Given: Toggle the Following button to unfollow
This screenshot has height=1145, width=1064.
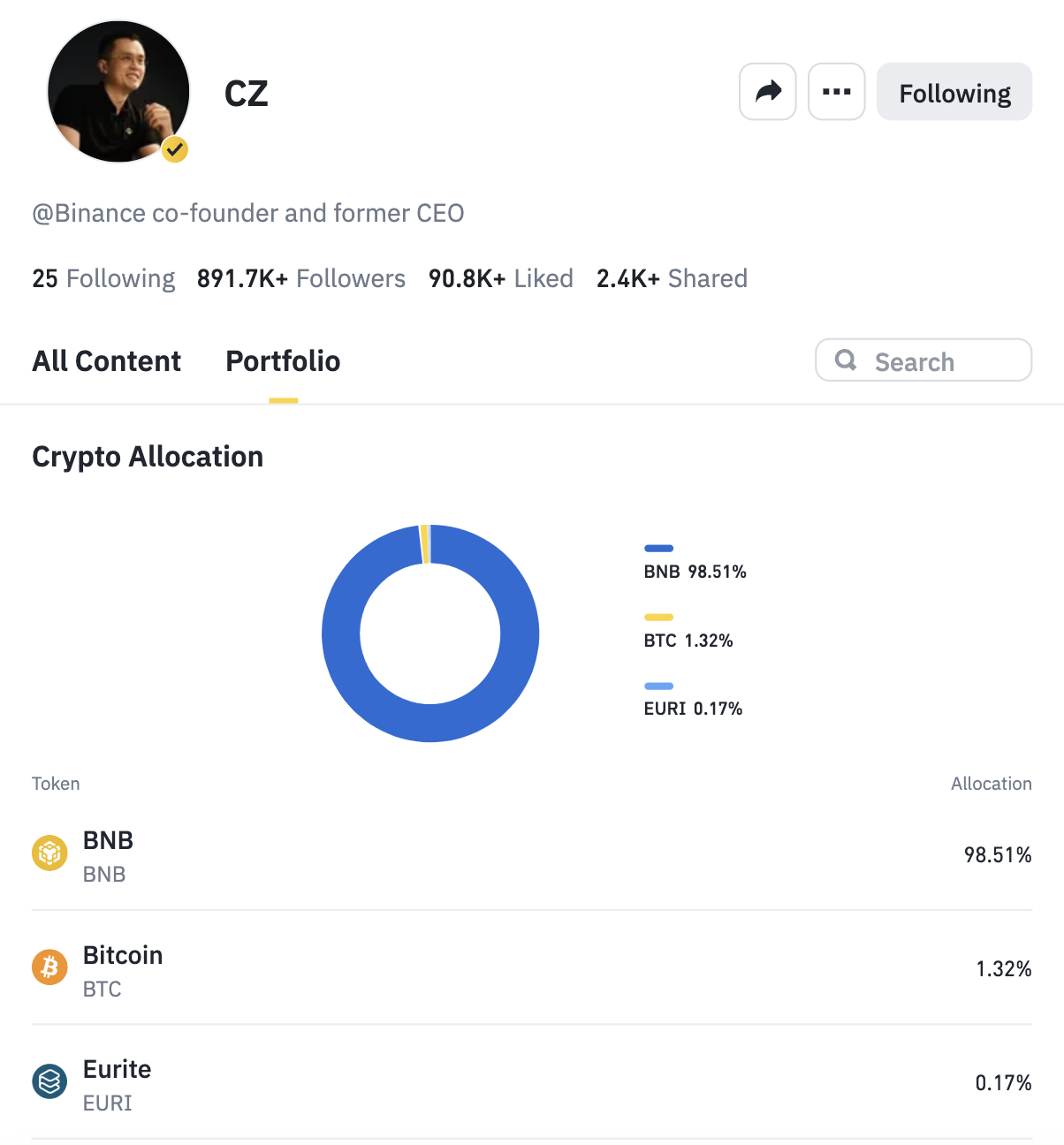Looking at the screenshot, I should 954,92.
